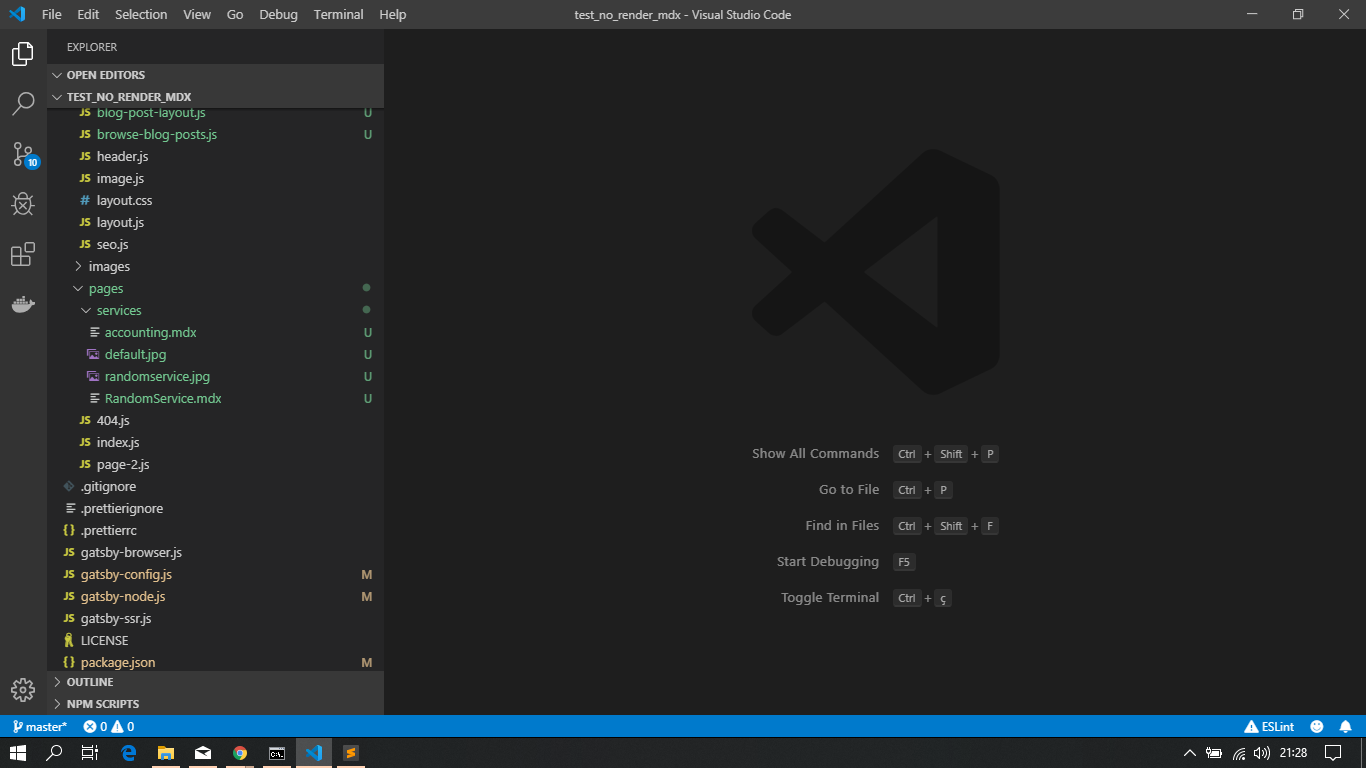This screenshot has height=768, width=1366.
Task: Click the ESLint status bar item
Action: [1269, 727]
